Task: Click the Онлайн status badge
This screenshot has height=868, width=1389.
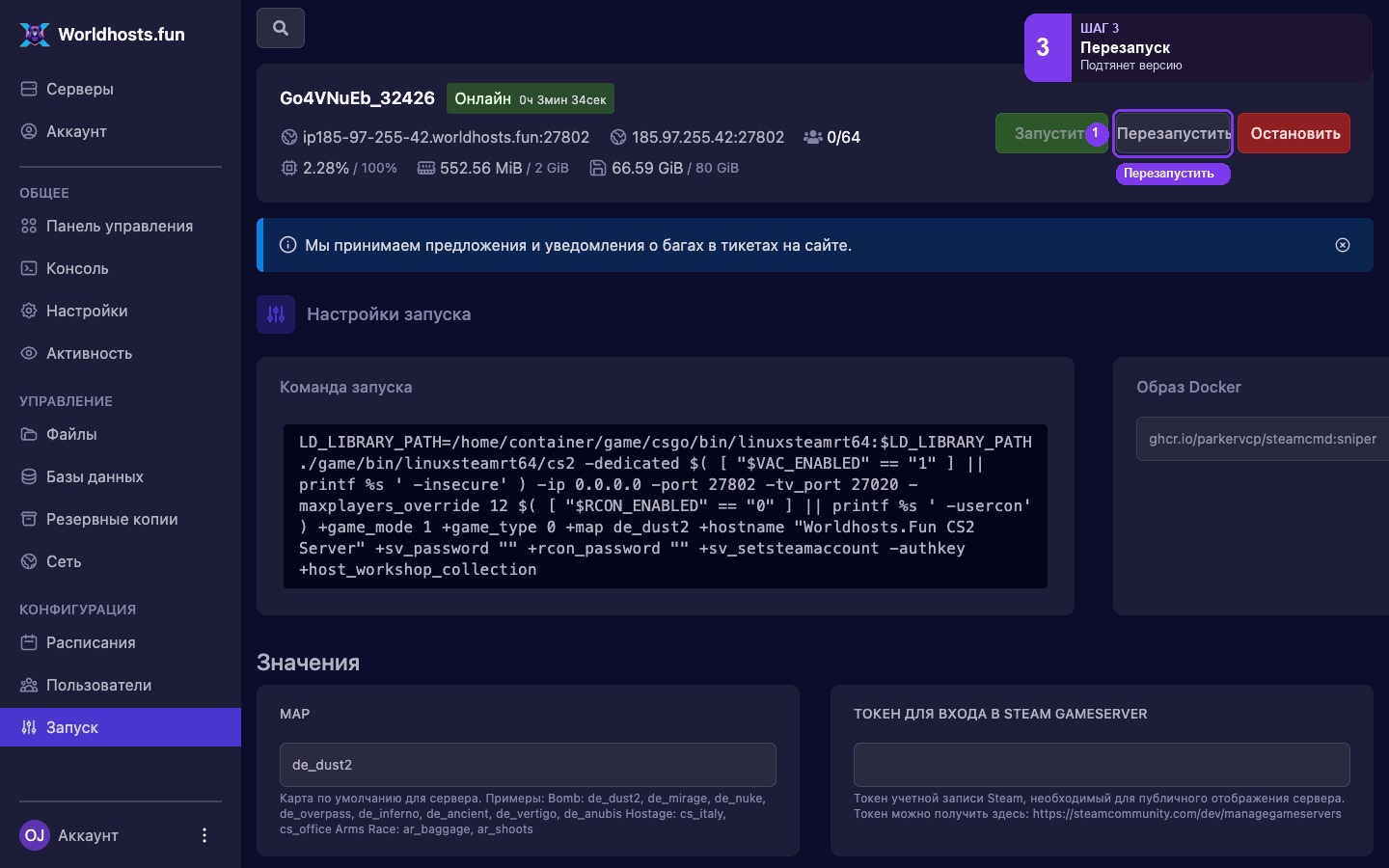Action: point(531,98)
